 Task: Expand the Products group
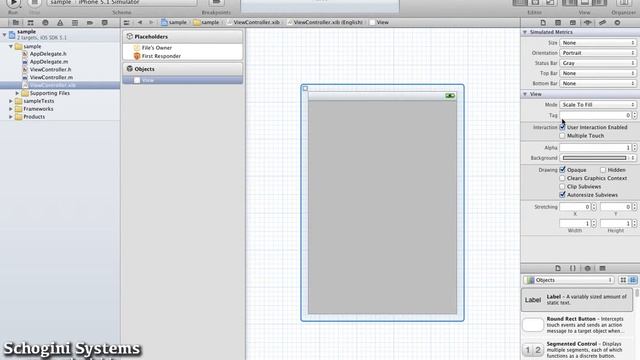click(x=11, y=116)
